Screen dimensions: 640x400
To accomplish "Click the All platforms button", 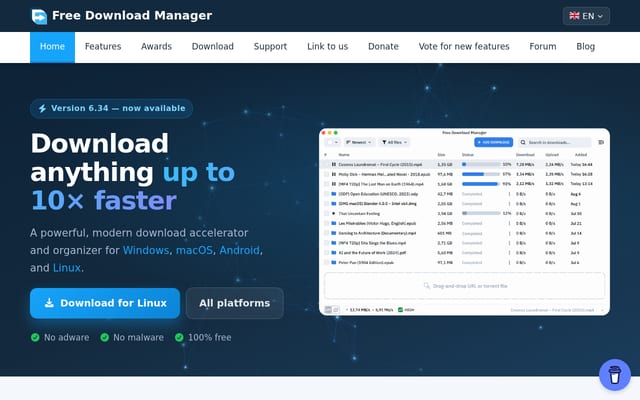I will (x=235, y=303).
